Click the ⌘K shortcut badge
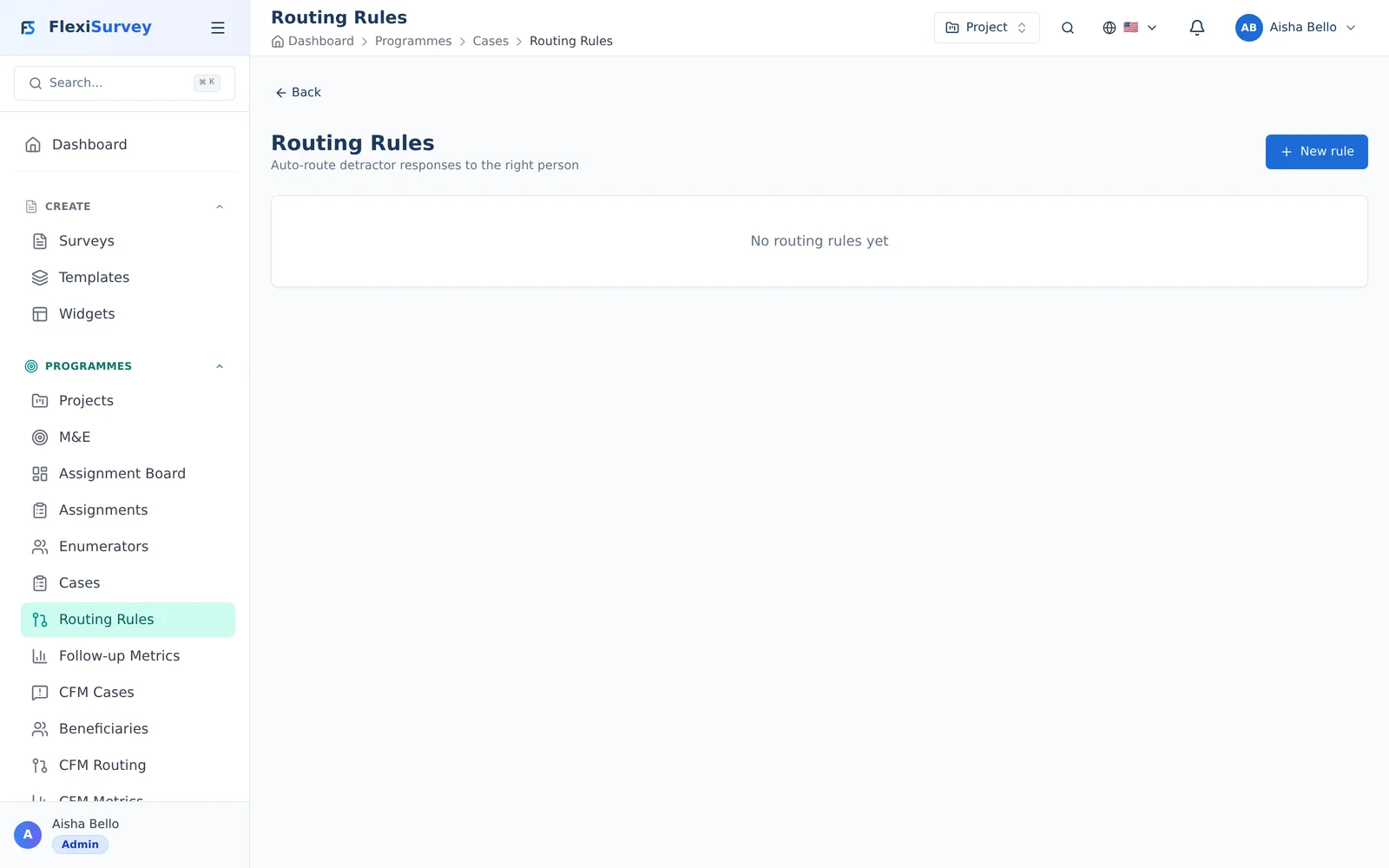 coord(207,83)
